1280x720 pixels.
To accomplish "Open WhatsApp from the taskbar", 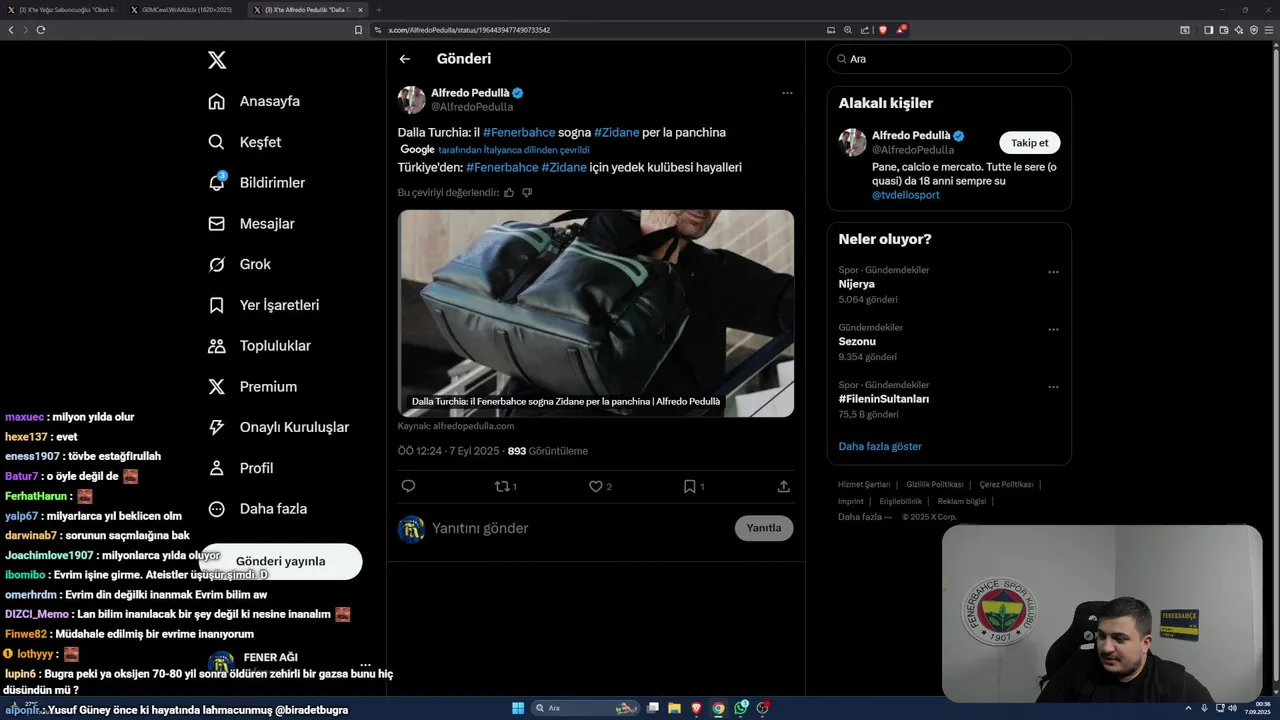I will [741, 708].
